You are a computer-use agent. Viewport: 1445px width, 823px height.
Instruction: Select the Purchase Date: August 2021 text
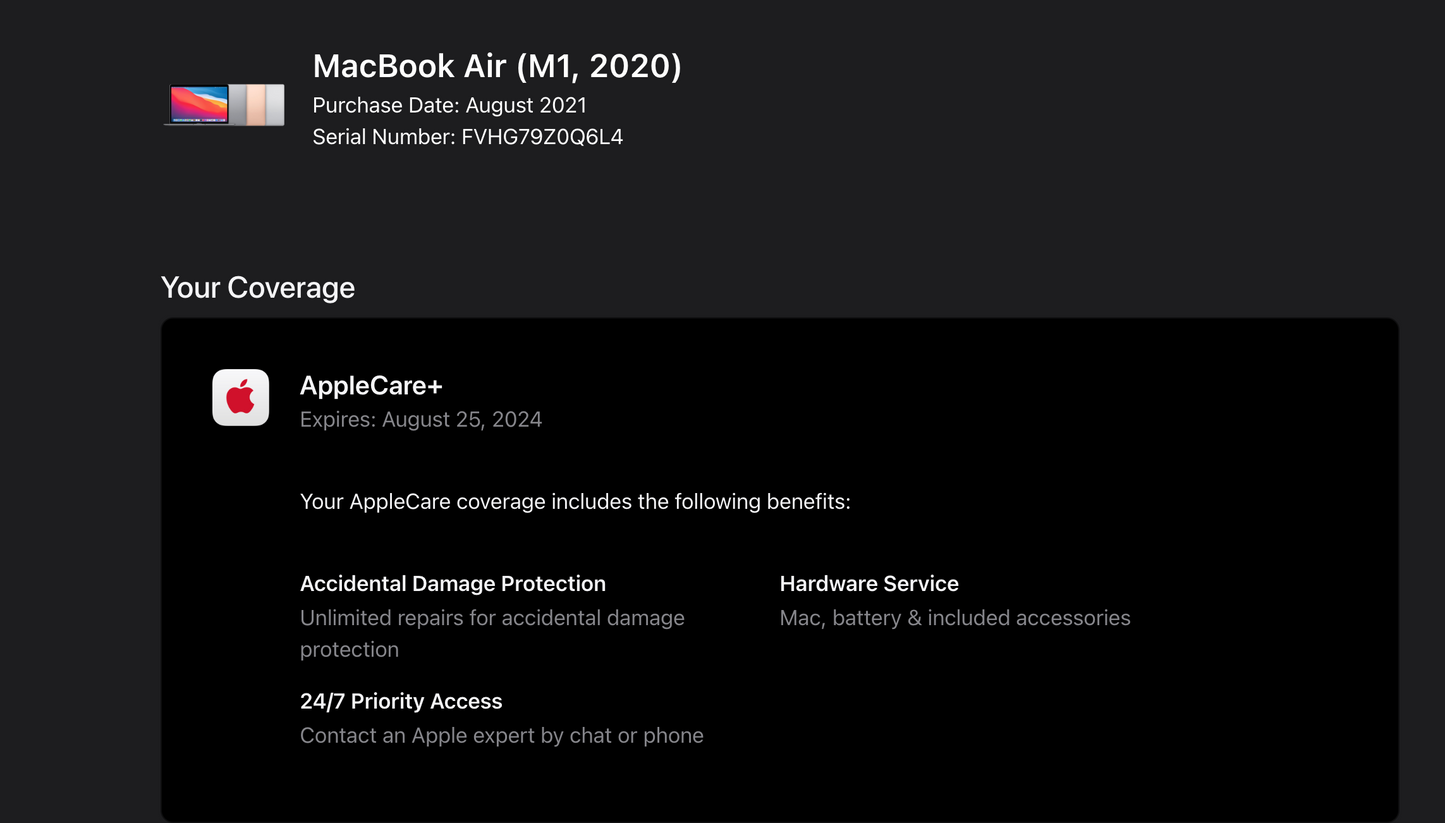coord(449,105)
